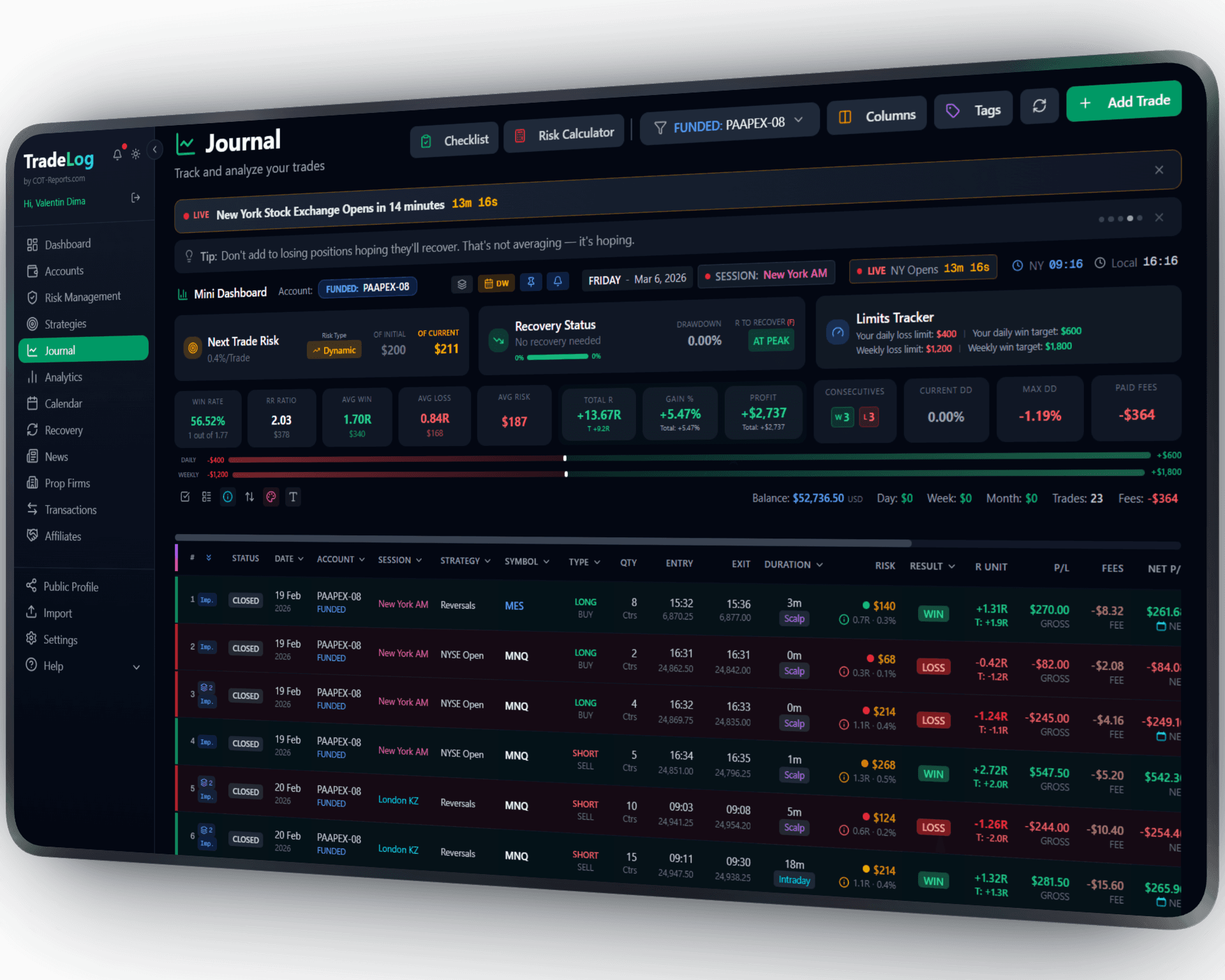Screen dimensions: 1225x980
Task: Open alerts via the bell icon next to pin
Action: pyautogui.click(x=558, y=281)
